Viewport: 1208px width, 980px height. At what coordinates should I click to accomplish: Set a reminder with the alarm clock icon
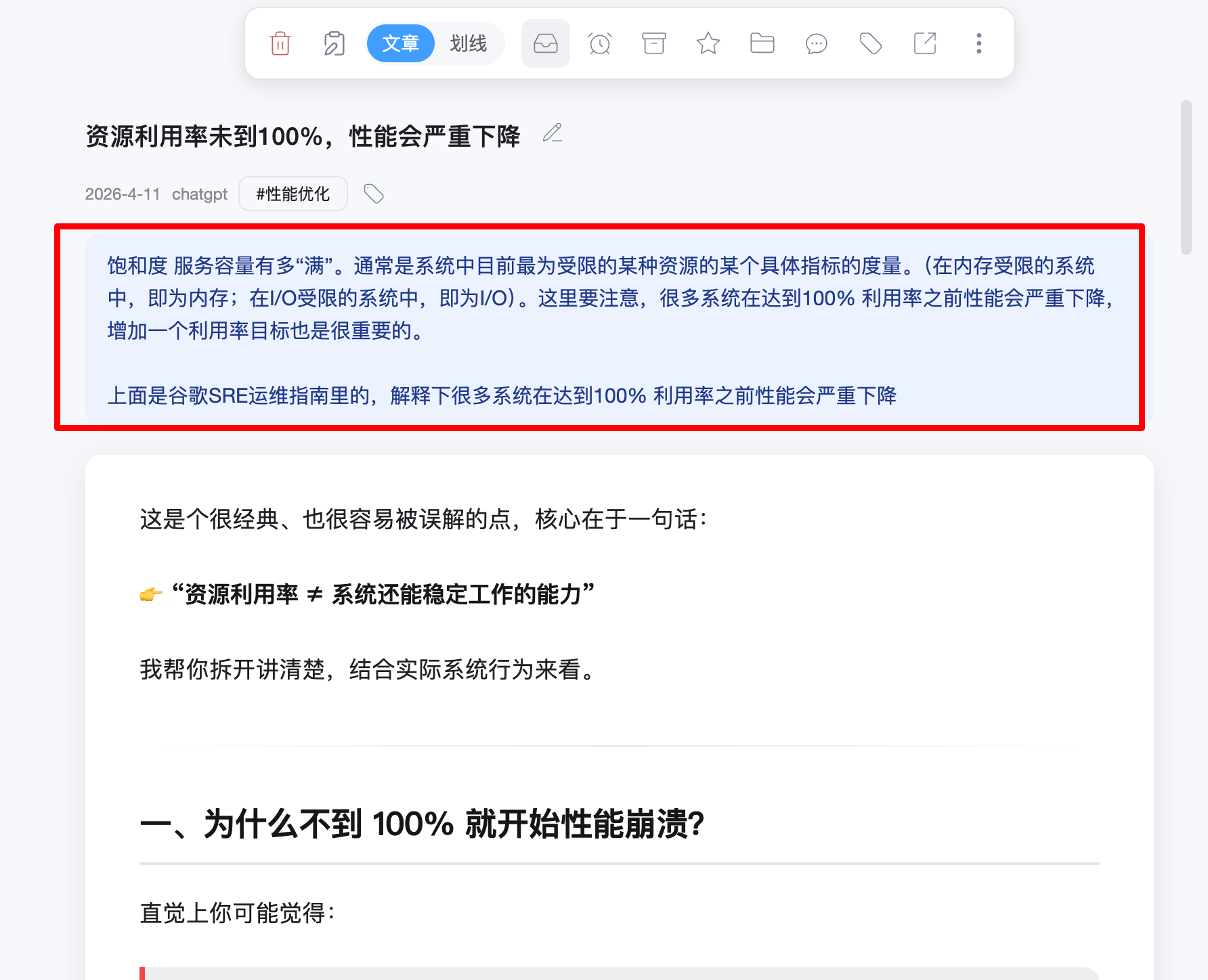click(600, 44)
